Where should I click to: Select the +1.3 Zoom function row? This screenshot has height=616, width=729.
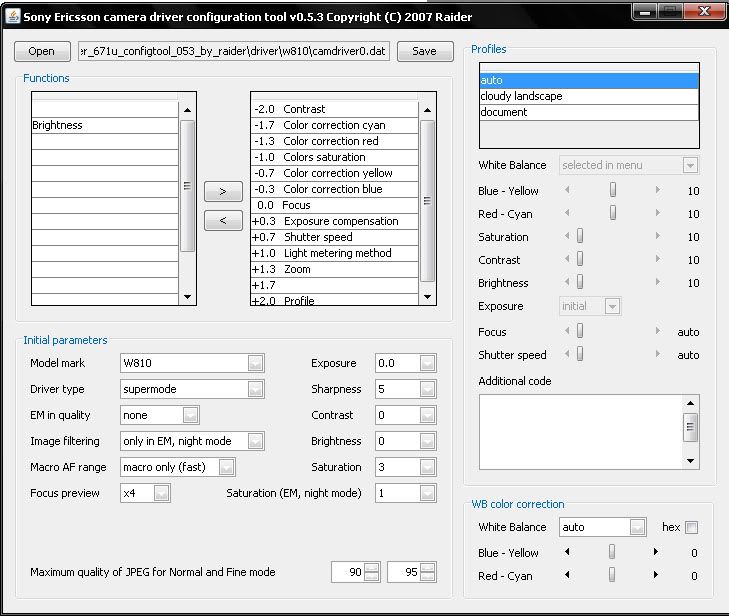(x=335, y=269)
